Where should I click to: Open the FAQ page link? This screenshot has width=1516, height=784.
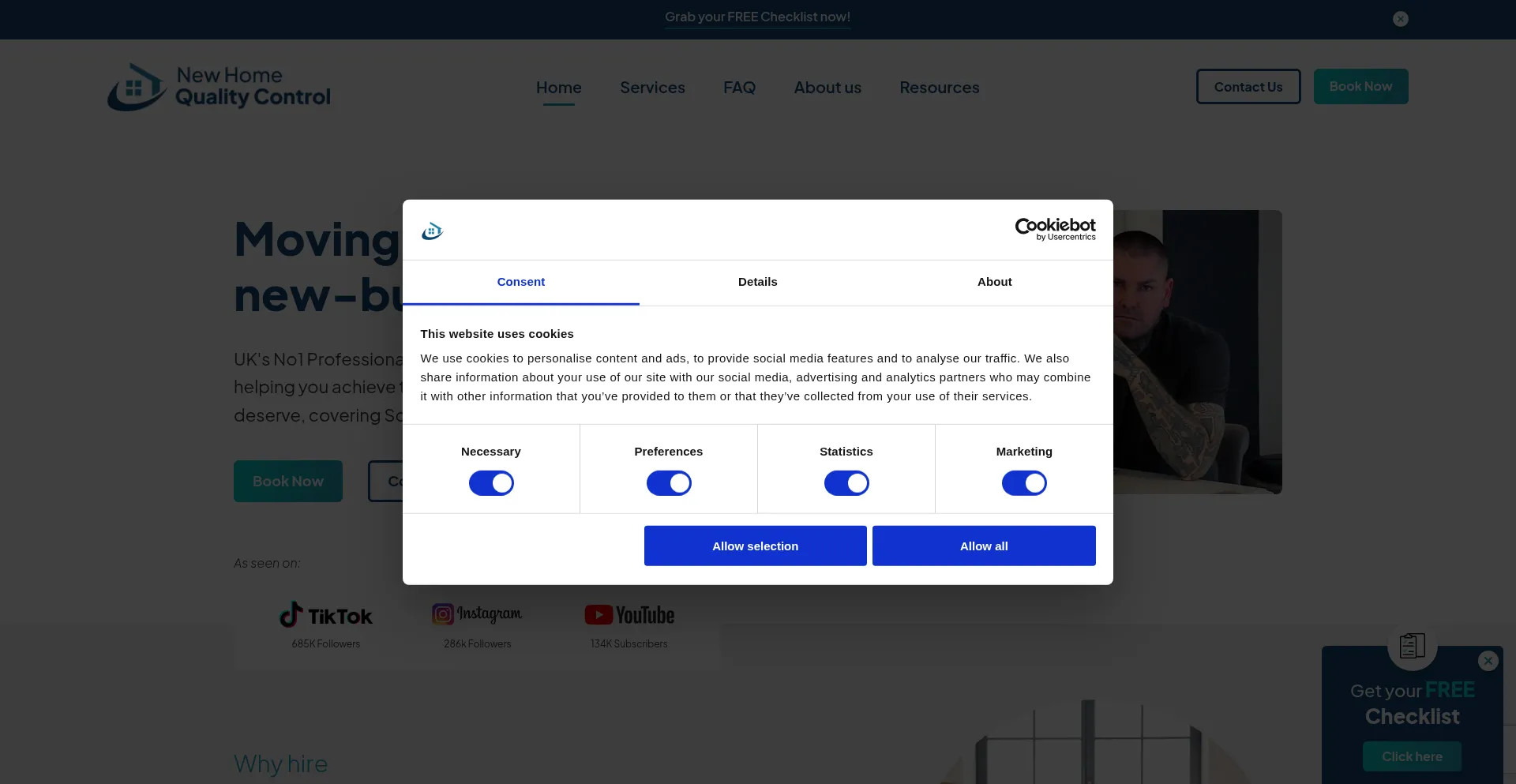tap(739, 88)
